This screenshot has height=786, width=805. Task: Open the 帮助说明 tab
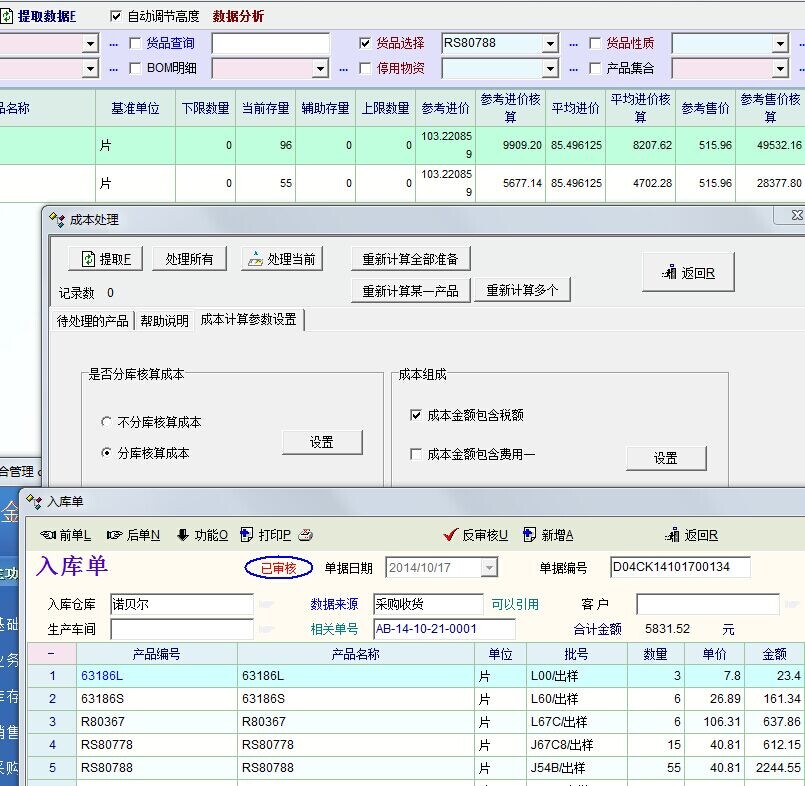coord(163,321)
